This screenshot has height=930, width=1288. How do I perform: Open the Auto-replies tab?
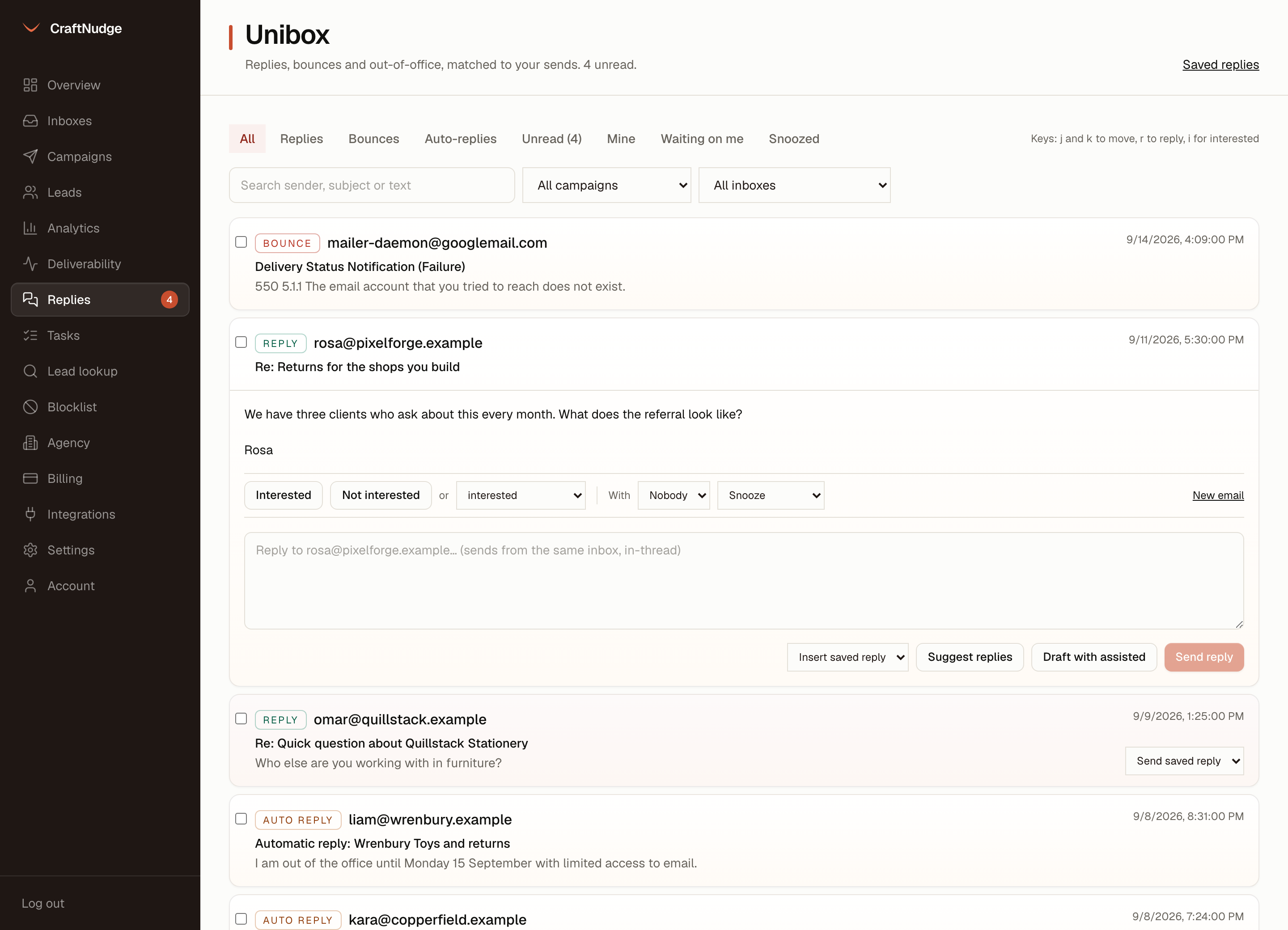461,139
